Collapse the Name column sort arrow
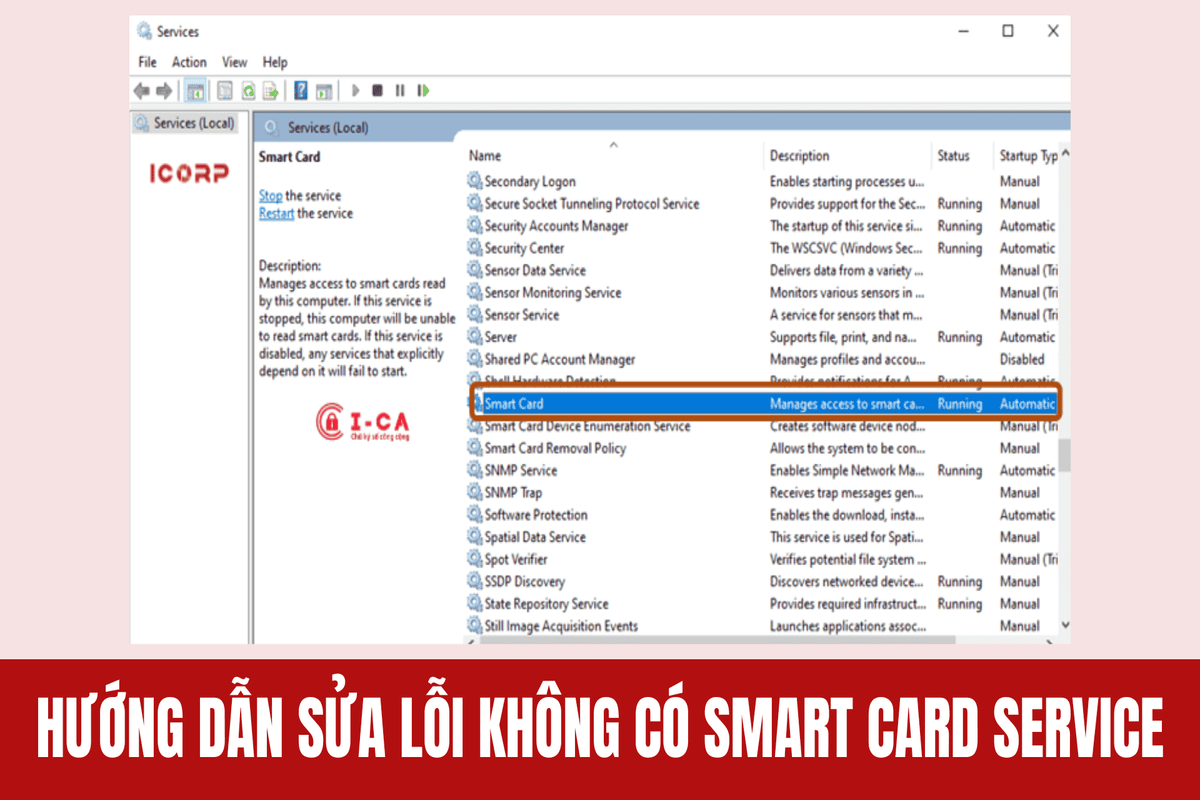This screenshot has height=800, width=1200. tap(614, 144)
